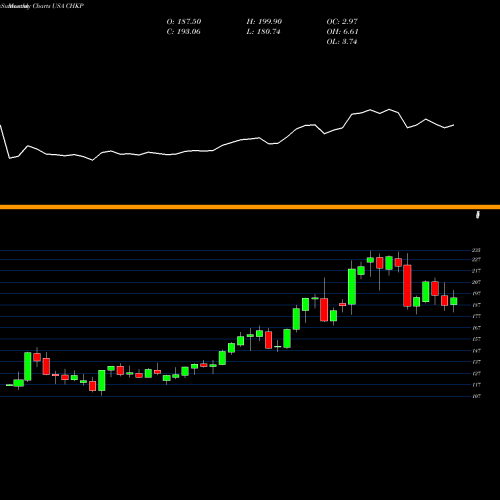Select the 'OC: 2.97' reading

point(342,22)
